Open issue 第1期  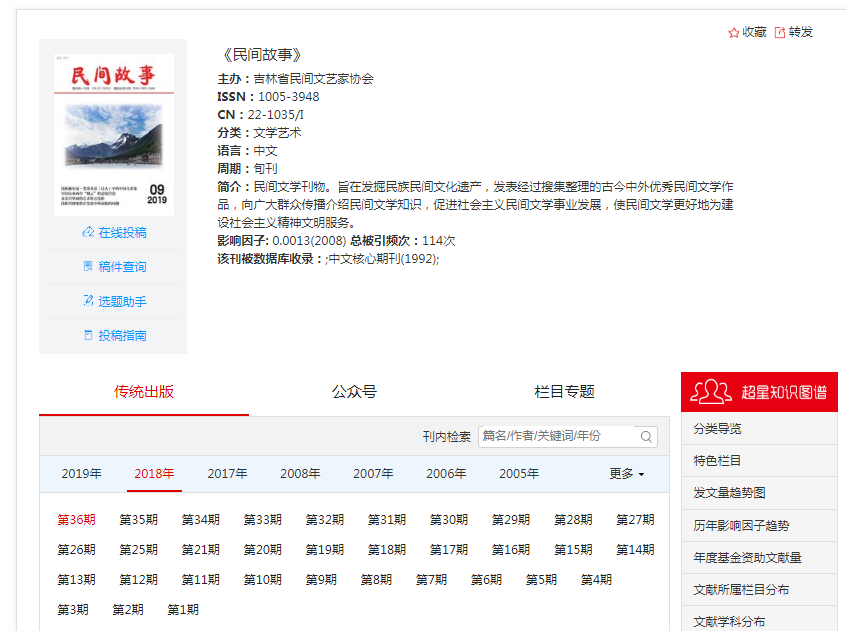click(183, 609)
